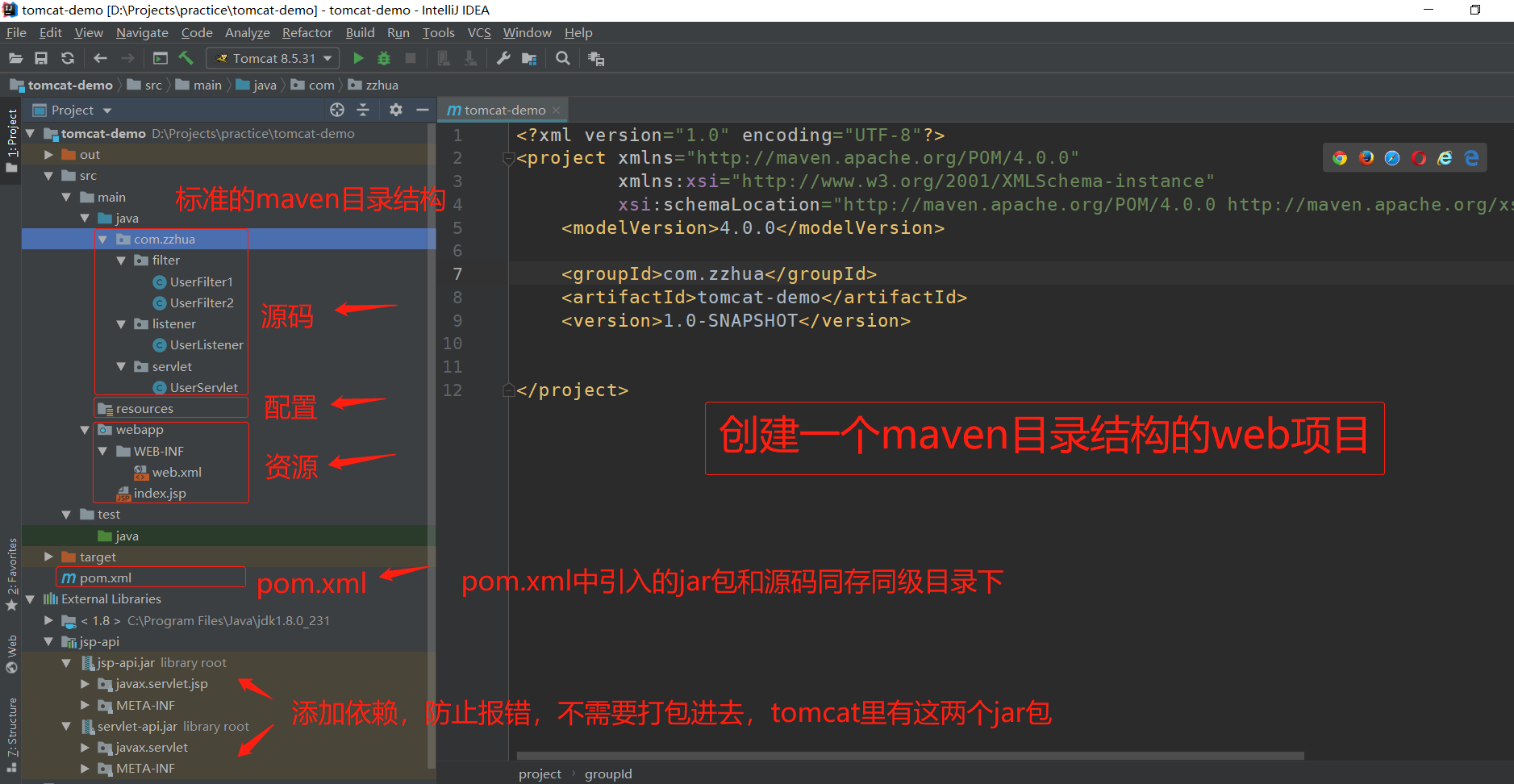Open the Refactor menu

[307, 32]
